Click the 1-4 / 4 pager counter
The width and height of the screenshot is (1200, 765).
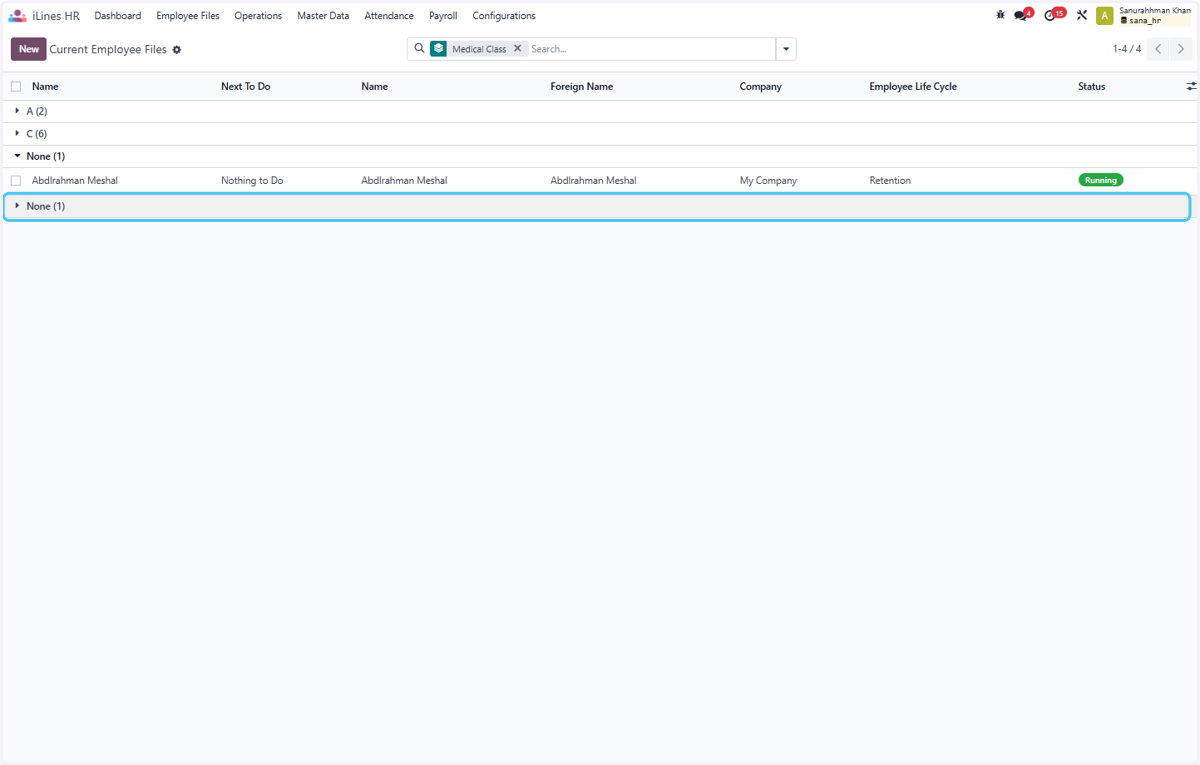(1127, 49)
